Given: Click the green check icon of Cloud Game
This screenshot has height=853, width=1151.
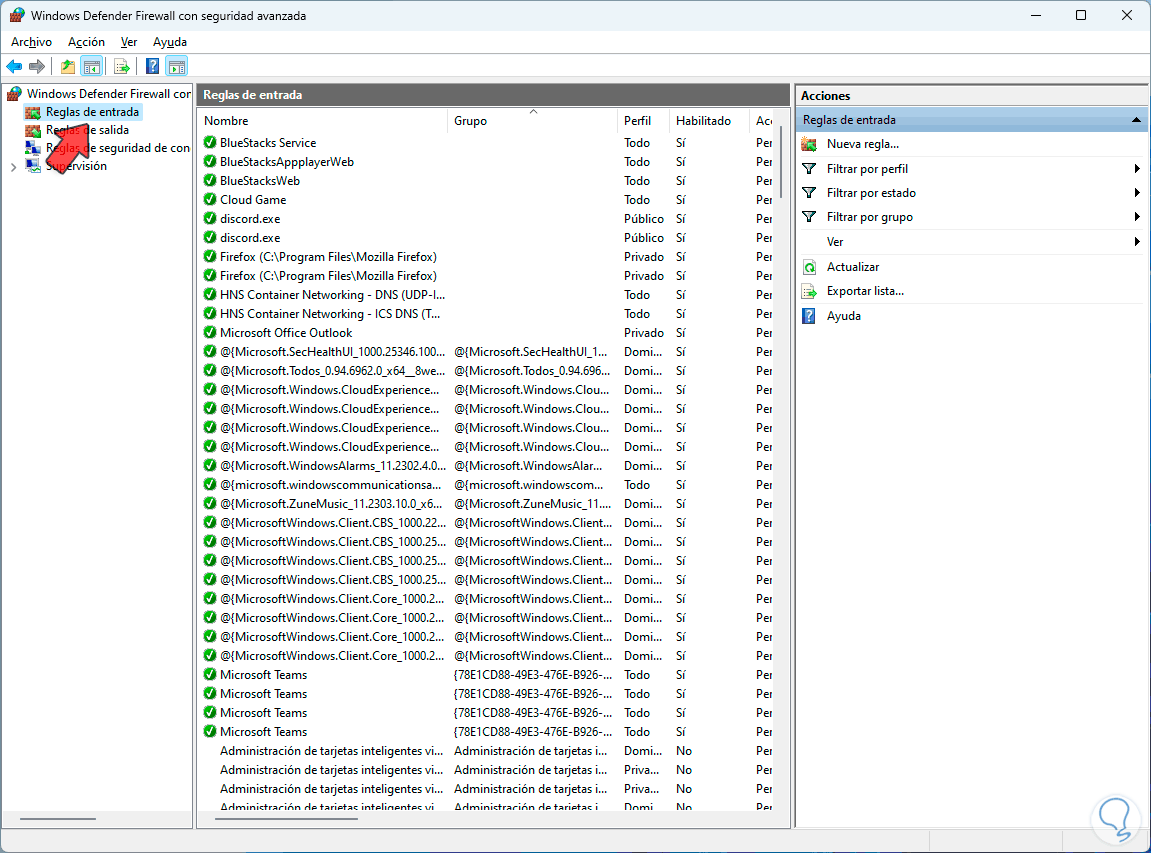Looking at the screenshot, I should [x=210, y=200].
